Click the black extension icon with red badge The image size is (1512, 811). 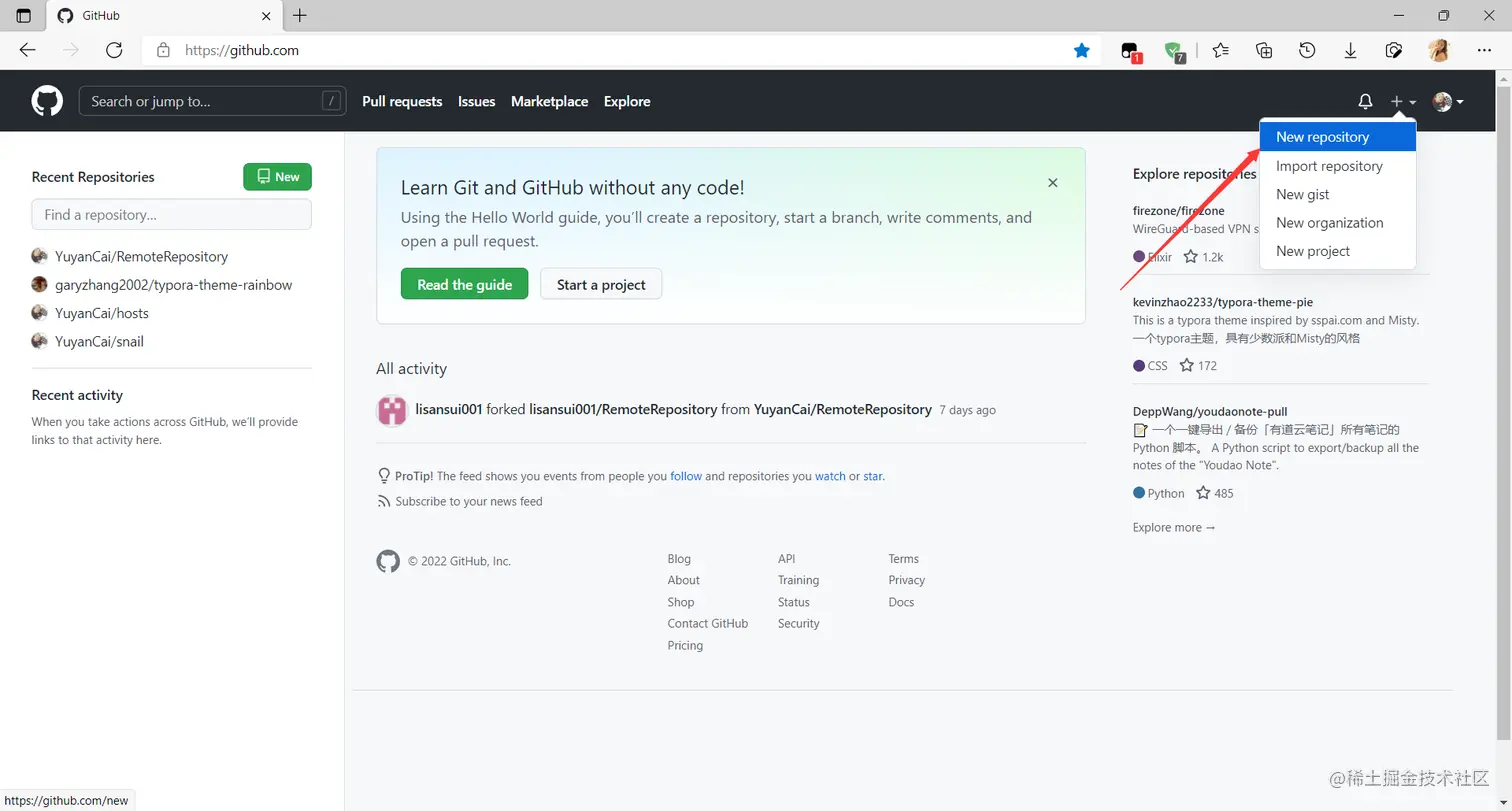(1131, 51)
